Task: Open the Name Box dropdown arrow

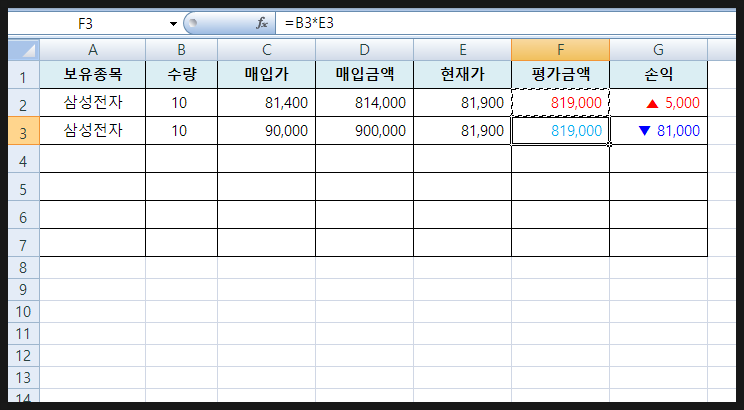Action: 173,24
